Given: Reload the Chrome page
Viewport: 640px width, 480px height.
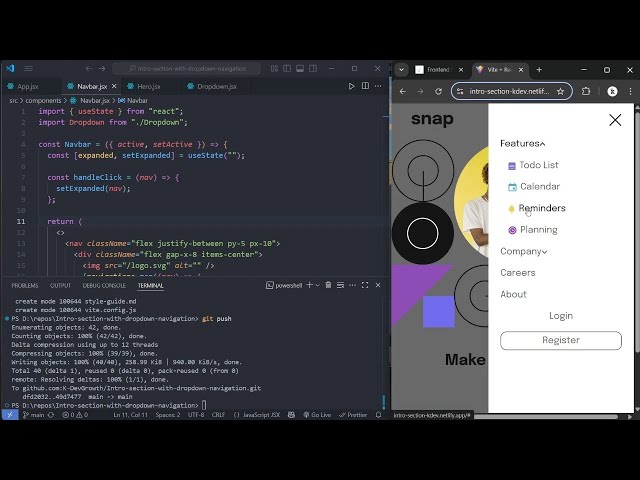Looking at the screenshot, I should point(438,91).
